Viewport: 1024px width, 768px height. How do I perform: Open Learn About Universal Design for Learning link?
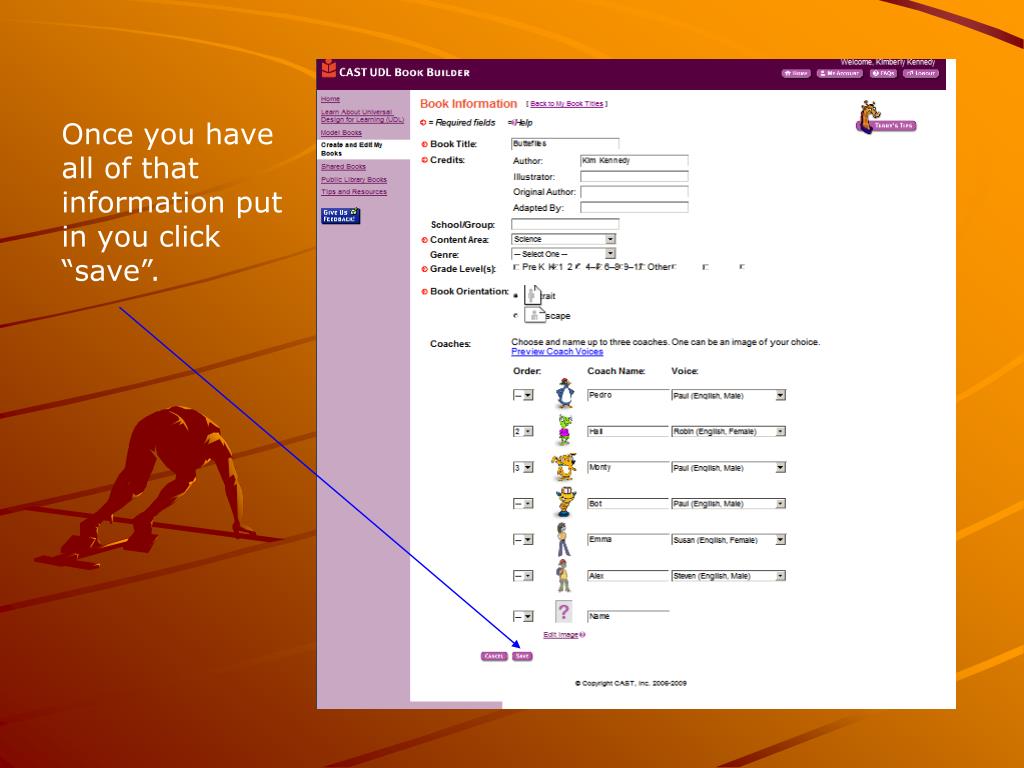point(362,116)
